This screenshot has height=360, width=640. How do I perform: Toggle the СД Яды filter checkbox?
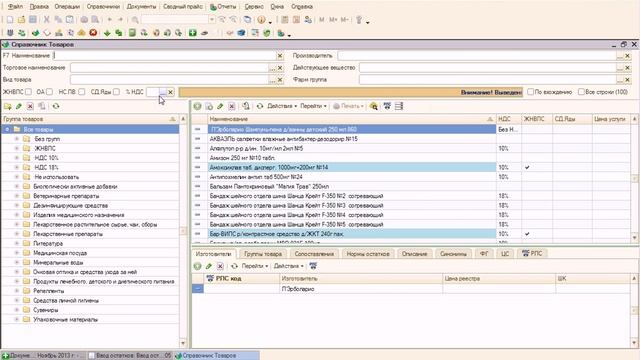coord(117,92)
